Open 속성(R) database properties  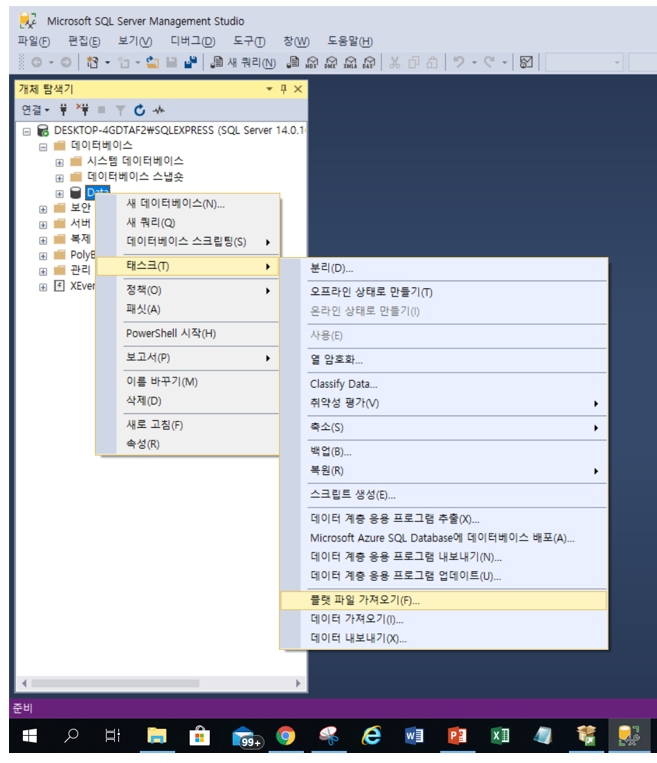(188, 444)
